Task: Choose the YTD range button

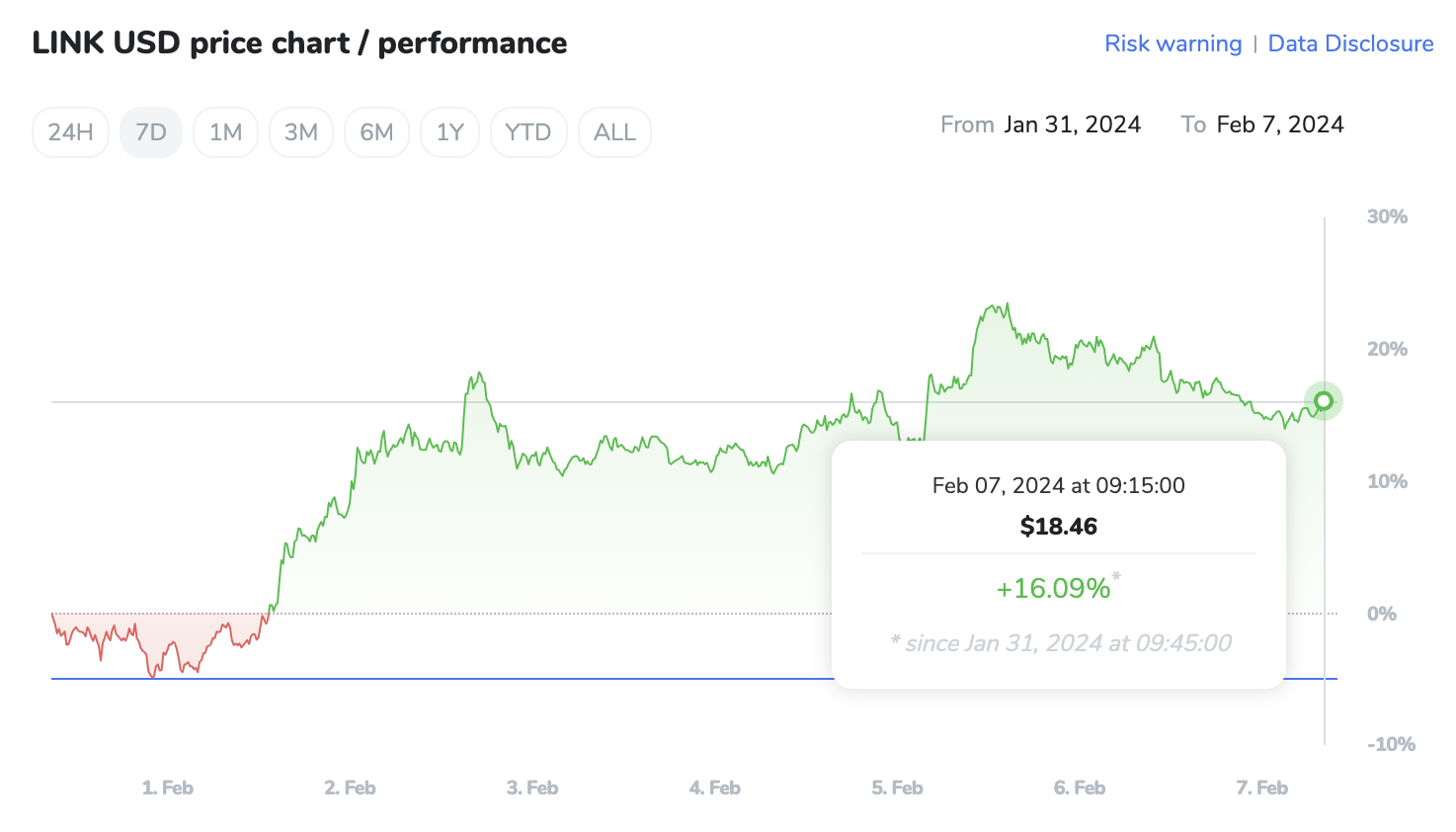Action: [528, 132]
